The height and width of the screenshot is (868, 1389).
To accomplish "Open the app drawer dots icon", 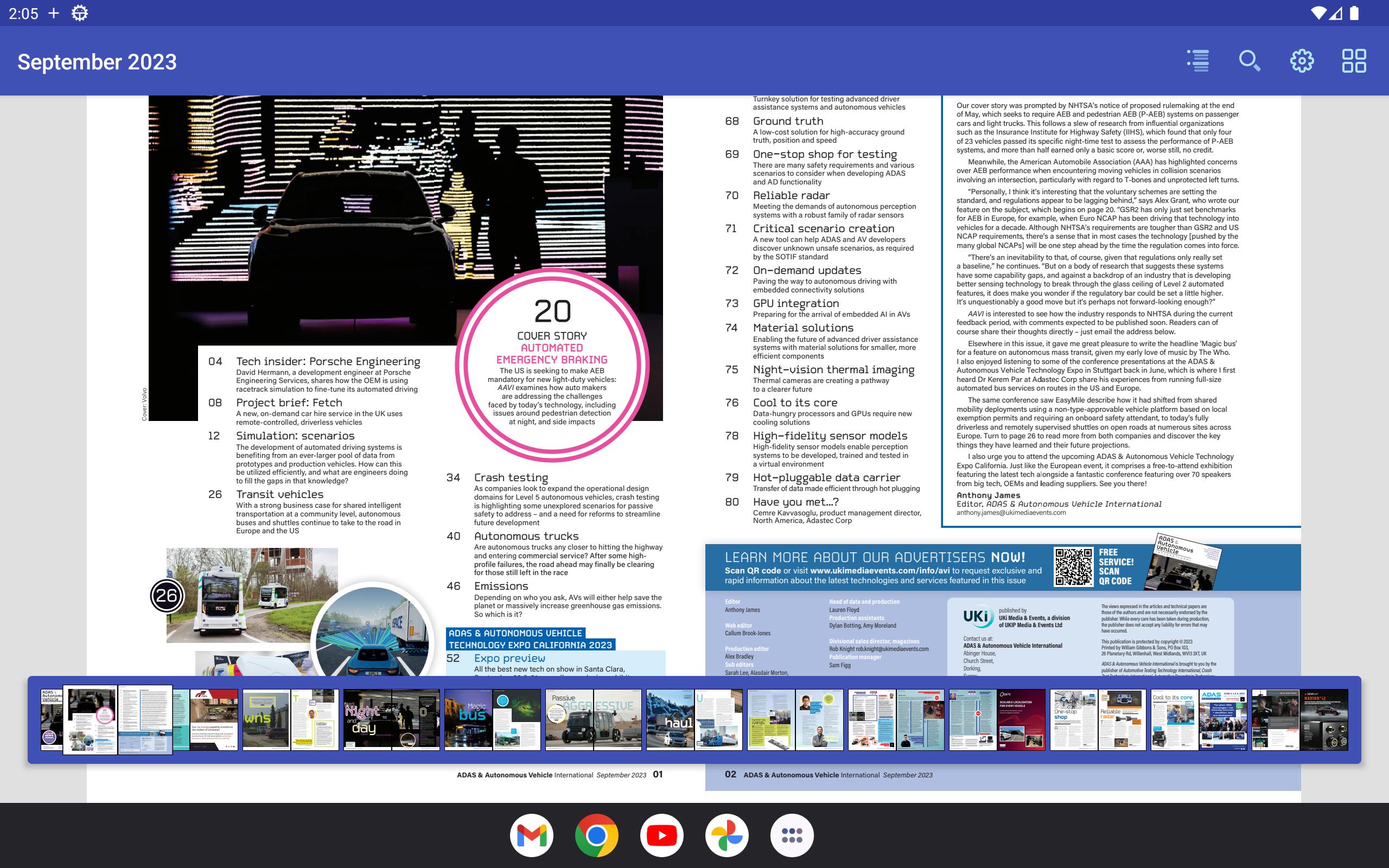I will [792, 835].
